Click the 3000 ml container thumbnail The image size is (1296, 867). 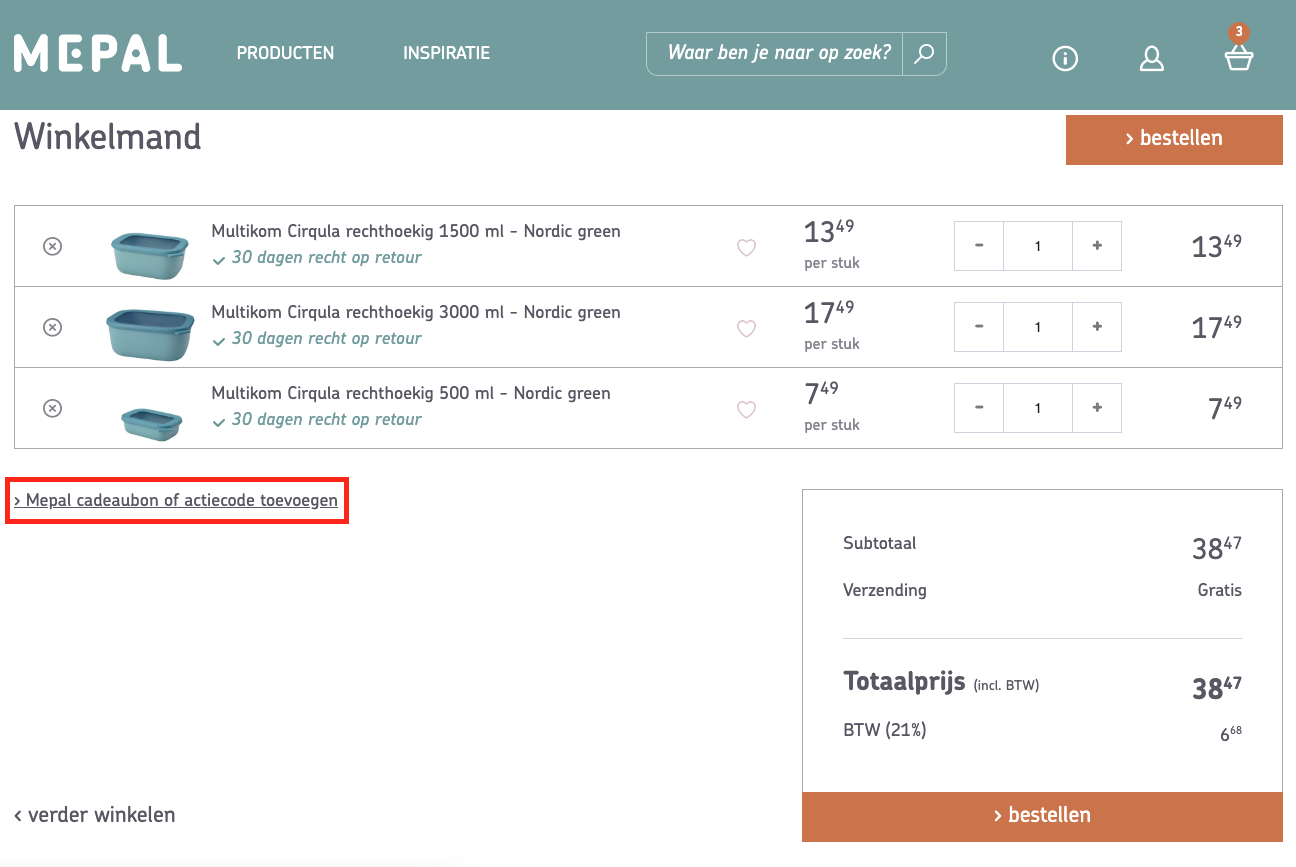[149, 334]
